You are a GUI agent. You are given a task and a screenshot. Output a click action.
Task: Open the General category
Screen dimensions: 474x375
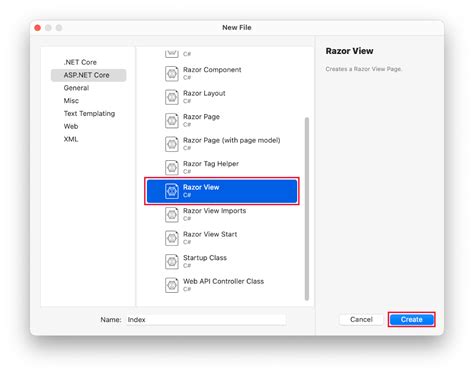click(x=76, y=88)
